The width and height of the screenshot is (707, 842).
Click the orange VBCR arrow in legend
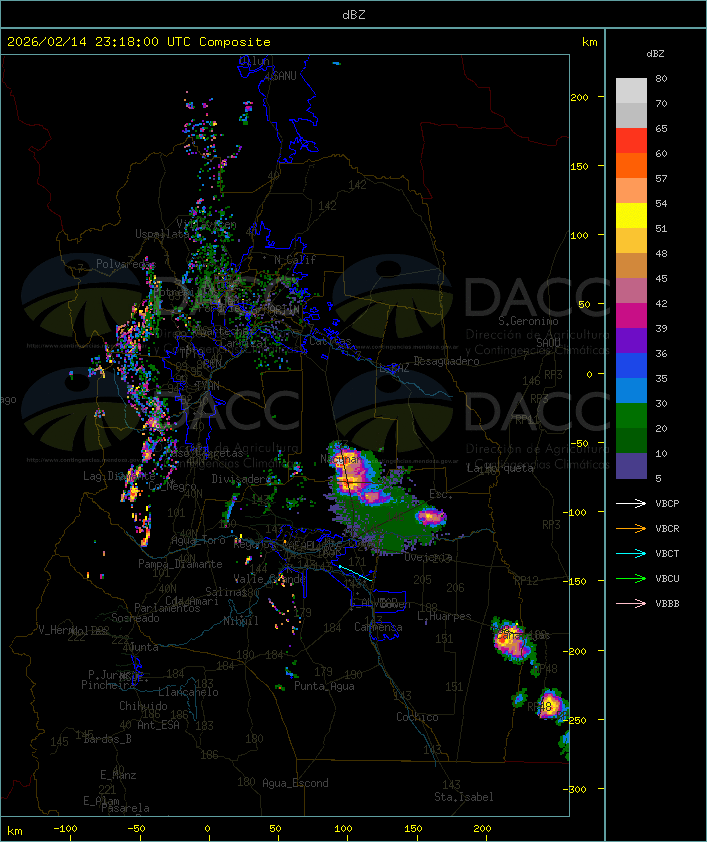point(631,528)
